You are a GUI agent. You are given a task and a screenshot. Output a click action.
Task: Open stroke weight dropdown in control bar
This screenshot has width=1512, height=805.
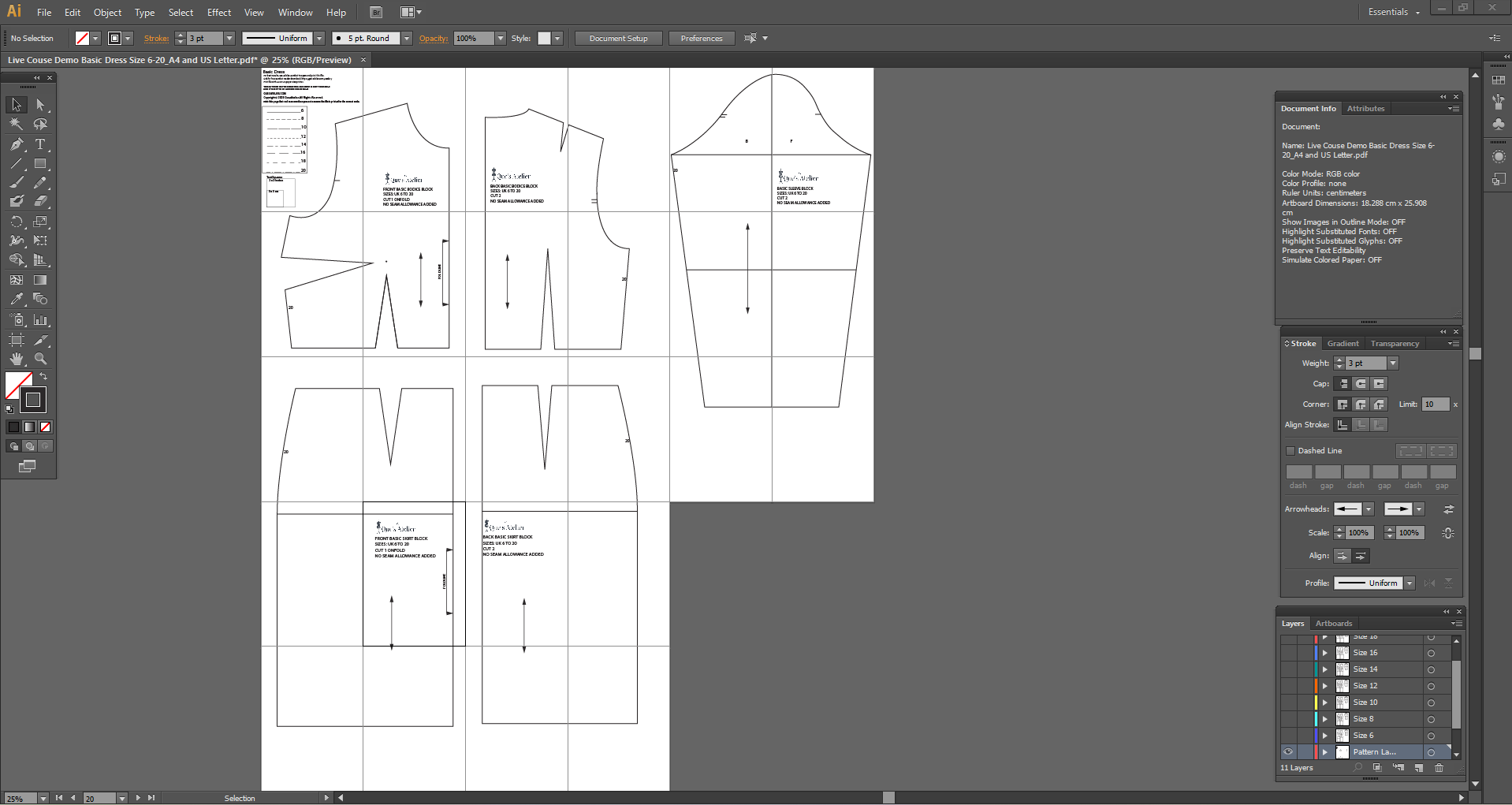(x=229, y=38)
